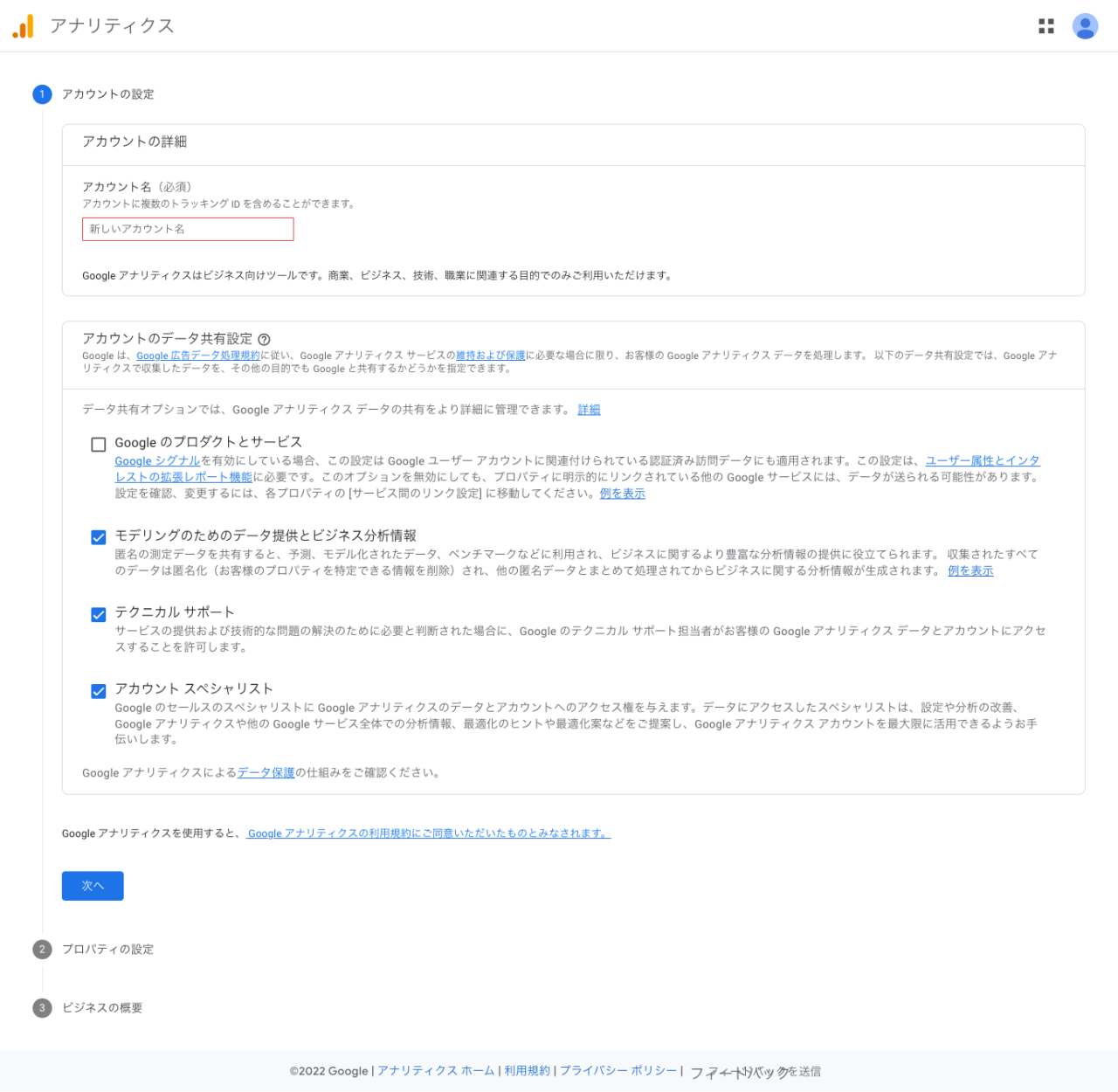1118x1092 pixels.
Task: Click the step 3 circle icon
Action: coord(42,1008)
